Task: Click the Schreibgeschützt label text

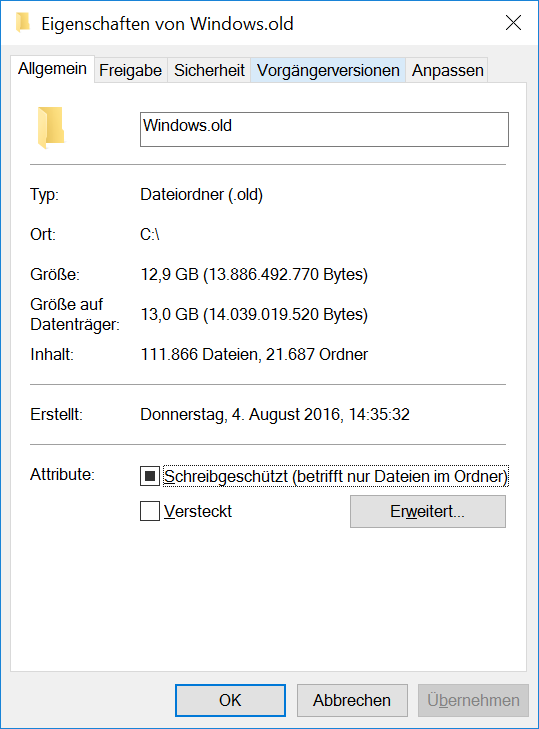Action: [x=336, y=477]
